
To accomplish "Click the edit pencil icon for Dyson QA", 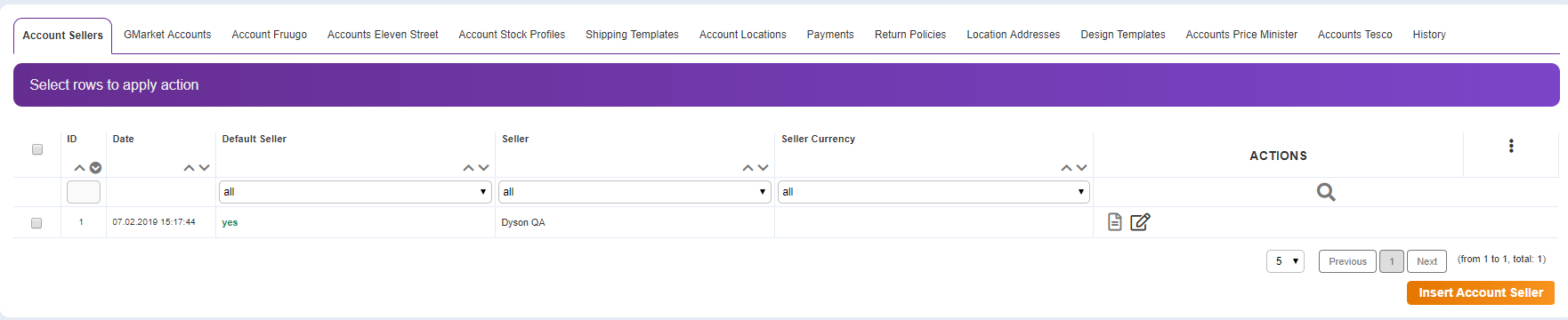I will point(1140,222).
